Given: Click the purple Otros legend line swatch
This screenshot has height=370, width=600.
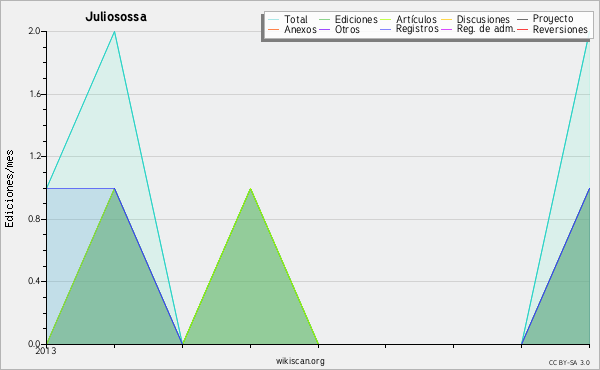Looking at the screenshot, I should pyautogui.click(x=324, y=29).
